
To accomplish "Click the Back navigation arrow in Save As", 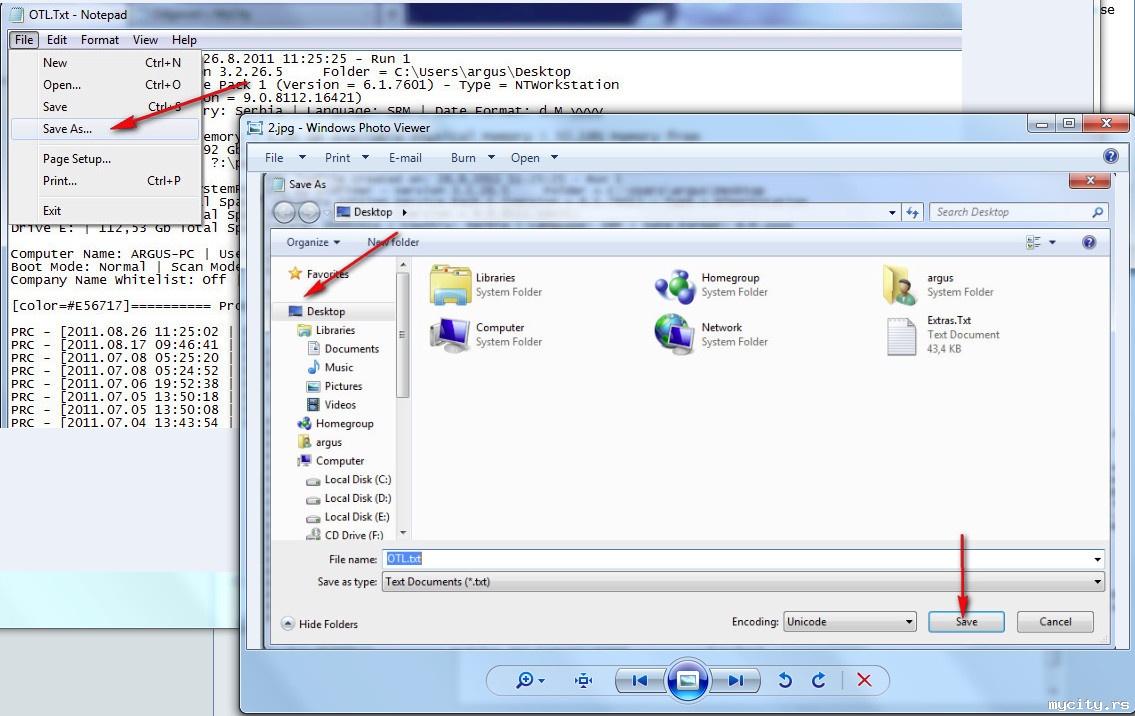I will (284, 212).
